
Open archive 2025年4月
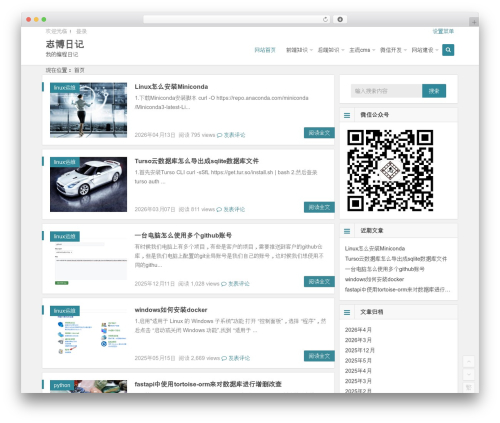pos(358,371)
